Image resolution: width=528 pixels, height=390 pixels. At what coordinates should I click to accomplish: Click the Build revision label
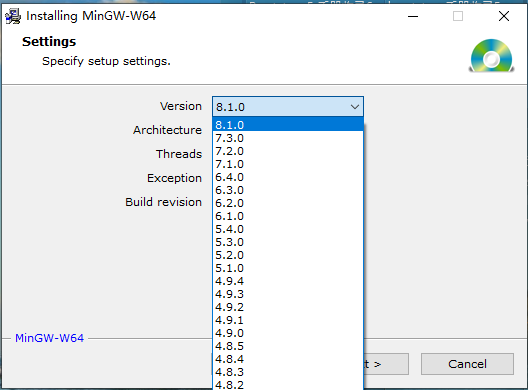point(163,202)
